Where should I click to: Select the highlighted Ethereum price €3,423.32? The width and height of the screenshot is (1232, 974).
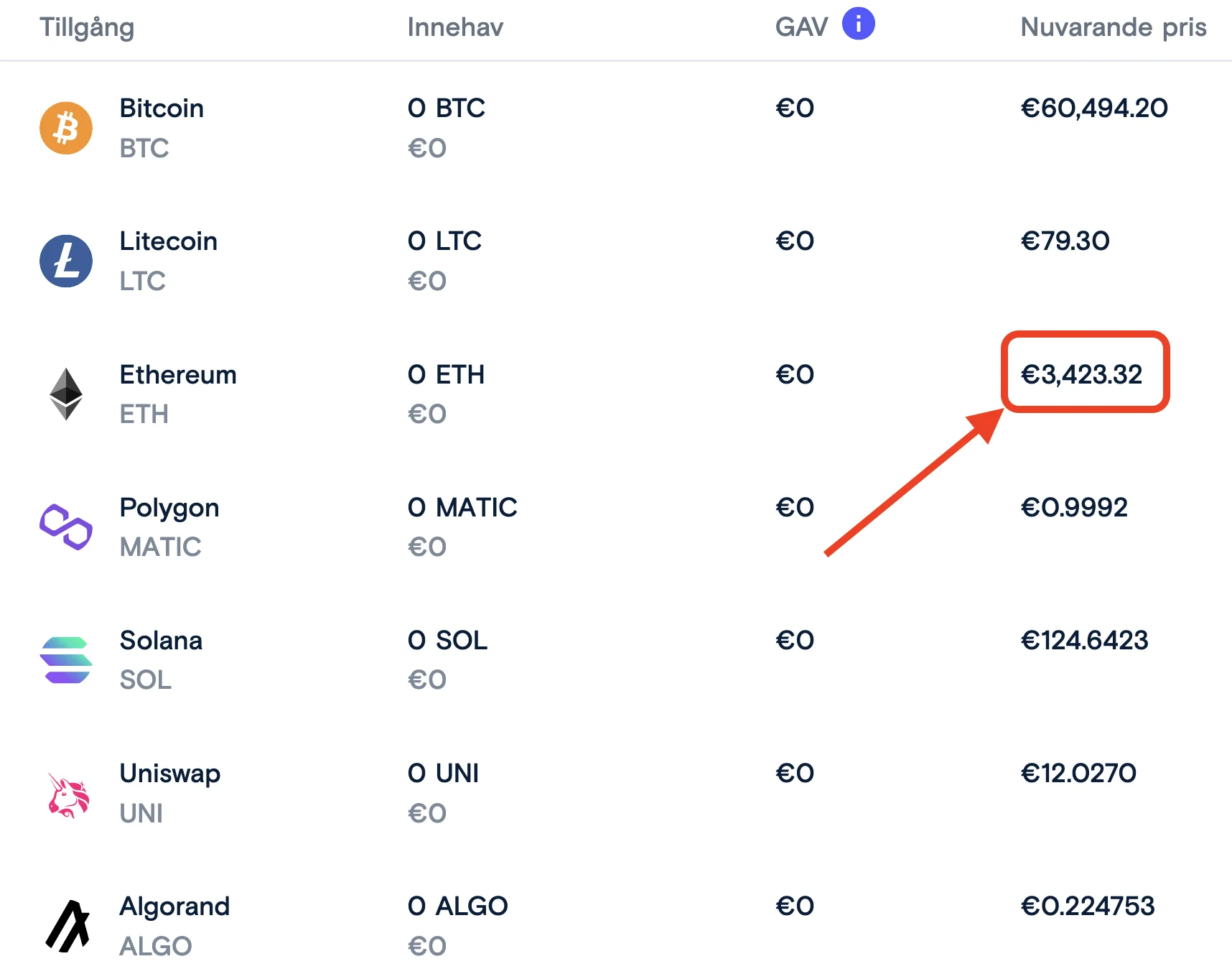point(1082,374)
